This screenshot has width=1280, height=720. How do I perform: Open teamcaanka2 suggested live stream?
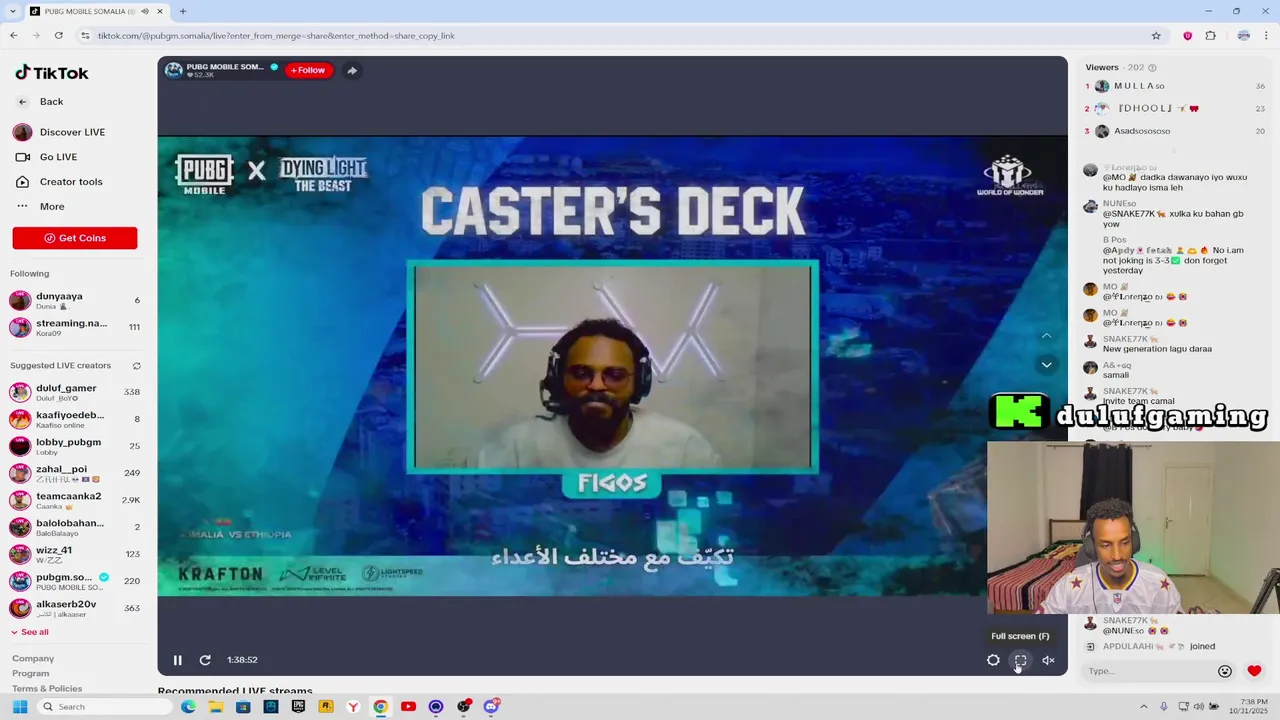pos(75,500)
